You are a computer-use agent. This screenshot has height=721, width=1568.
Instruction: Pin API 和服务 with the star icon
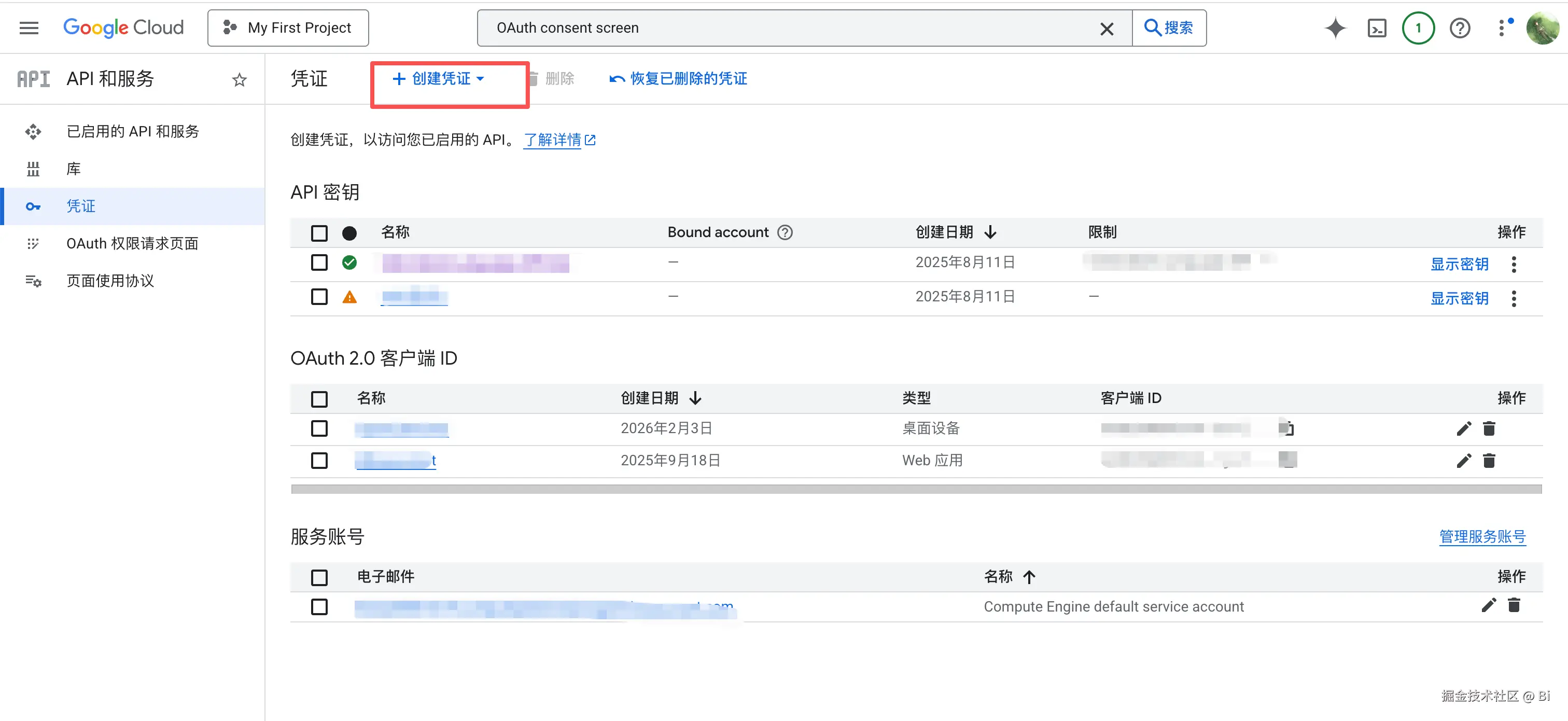pos(239,79)
